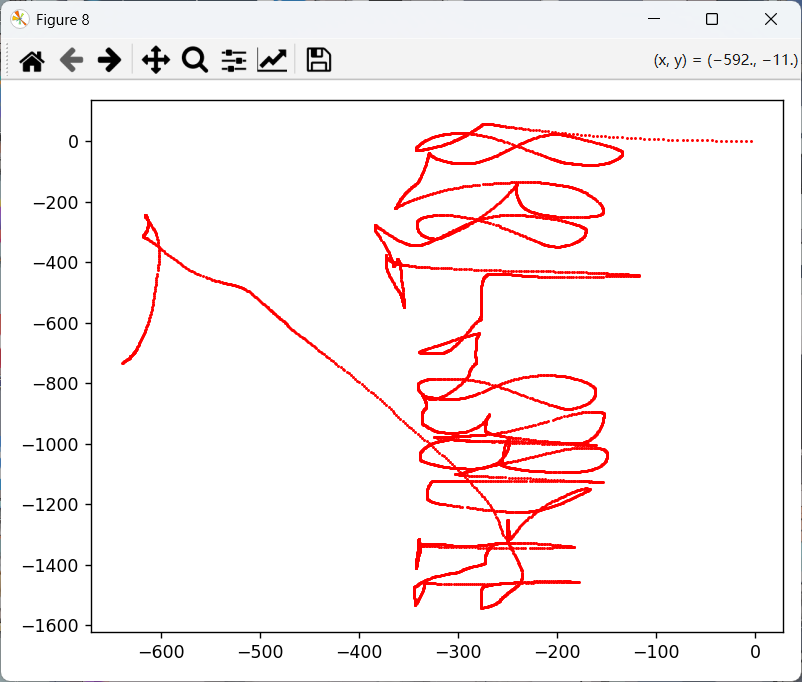This screenshot has height=682, width=802.
Task: Maximize the Figure 8 window
Action: point(712,19)
